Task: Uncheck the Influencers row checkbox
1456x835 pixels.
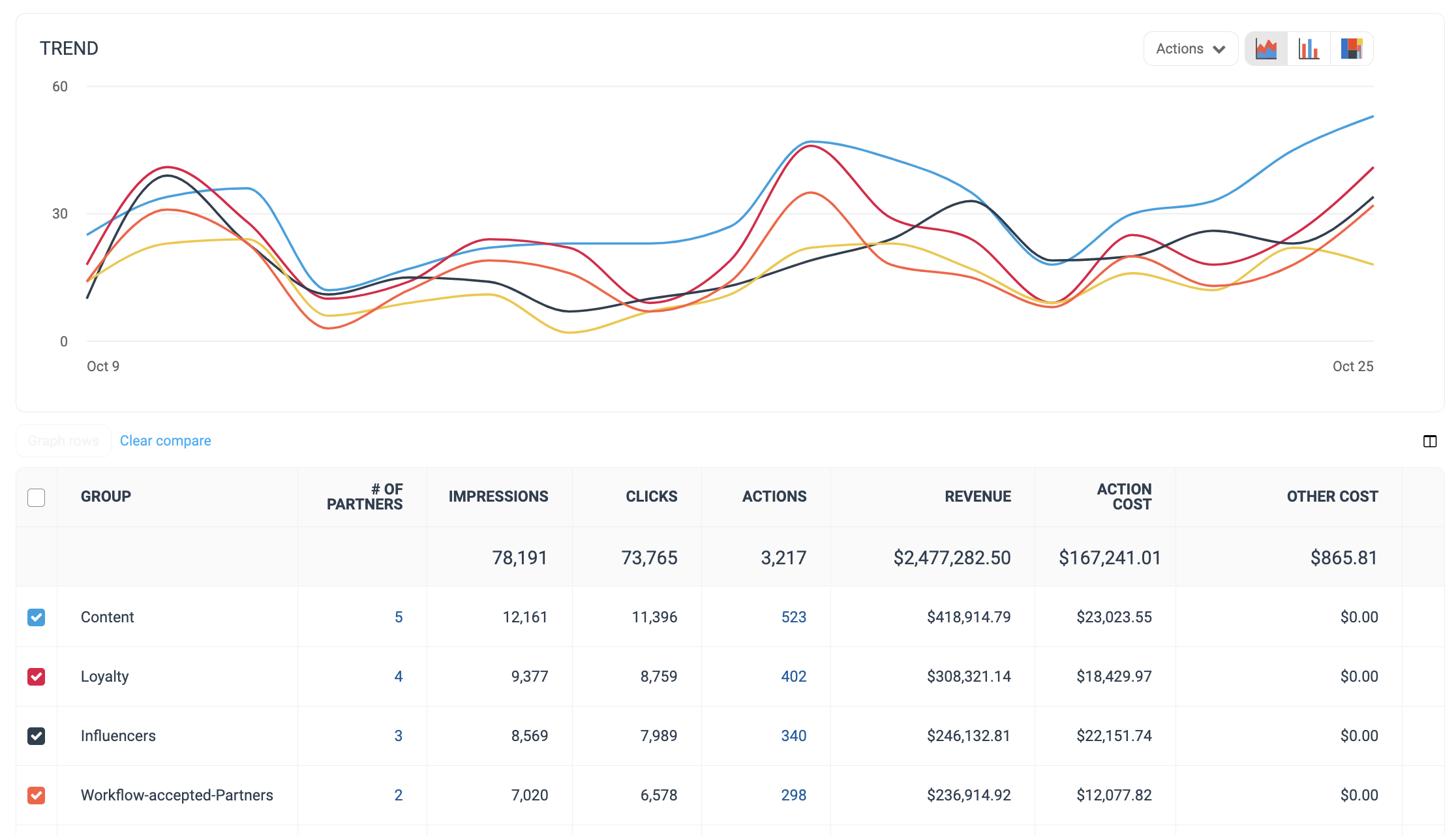Action: click(x=37, y=736)
